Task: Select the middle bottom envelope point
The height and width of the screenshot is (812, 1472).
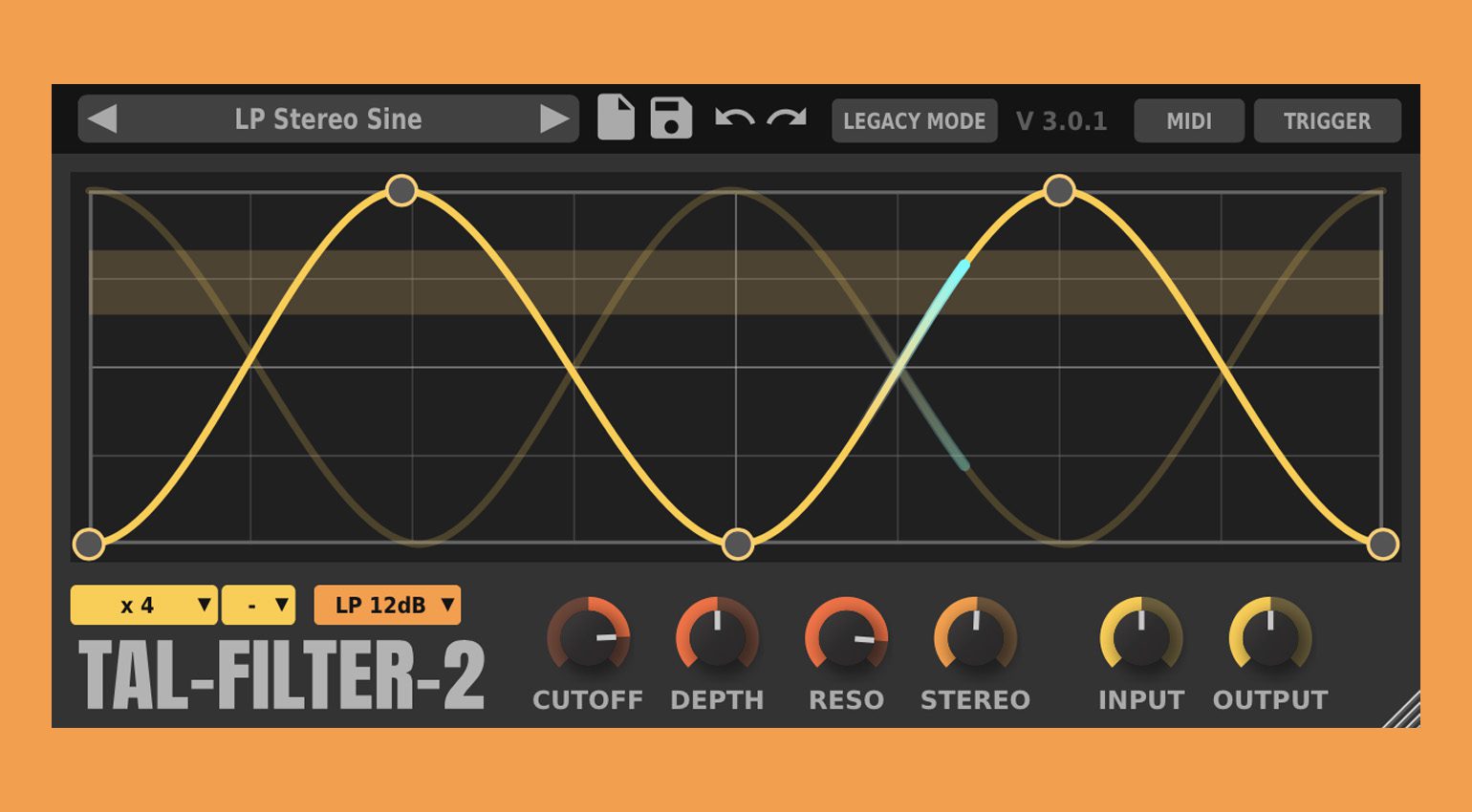Action: coord(737,545)
